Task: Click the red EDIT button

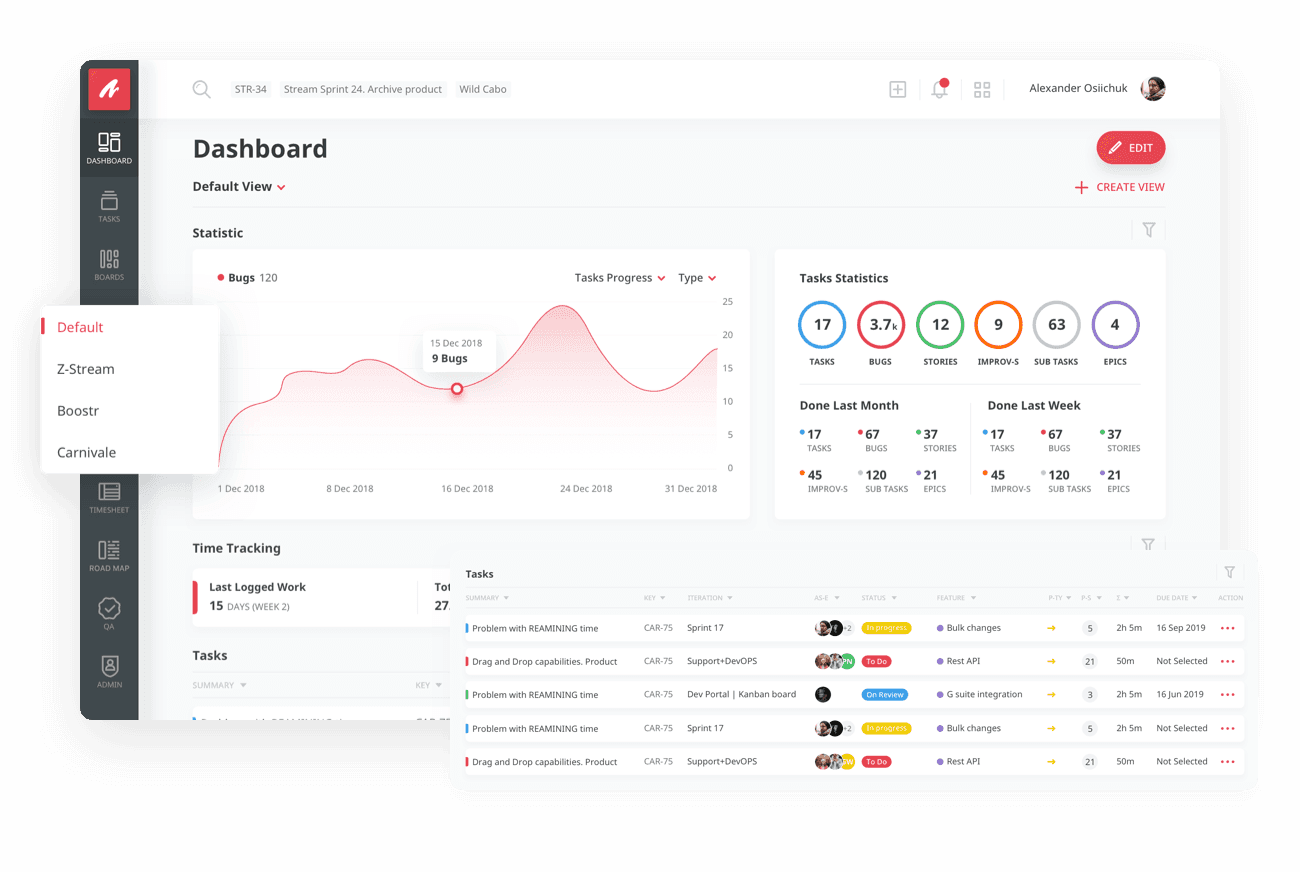Action: click(1130, 148)
